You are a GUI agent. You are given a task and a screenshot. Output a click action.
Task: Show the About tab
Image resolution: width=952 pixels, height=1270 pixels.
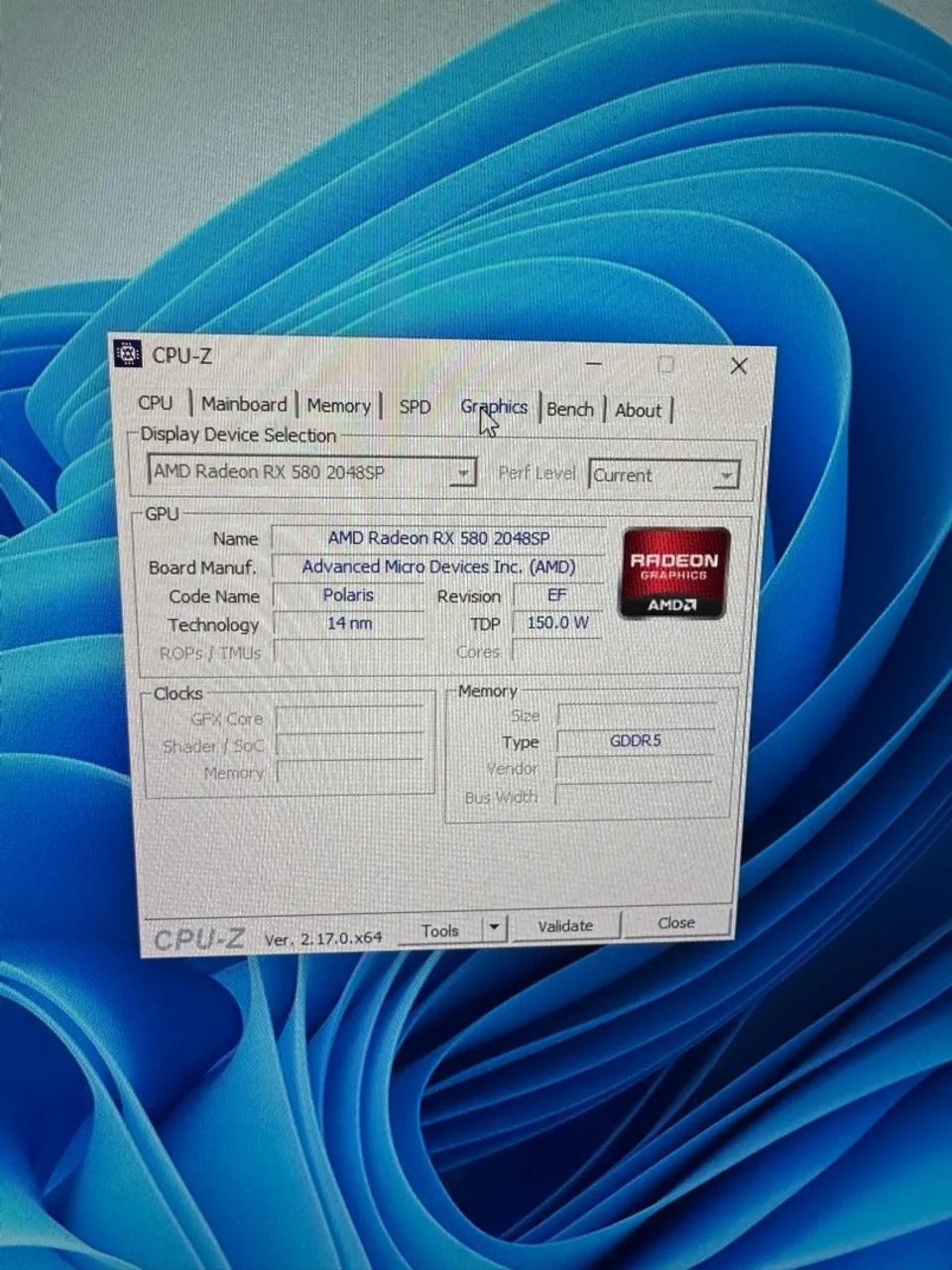(x=638, y=410)
